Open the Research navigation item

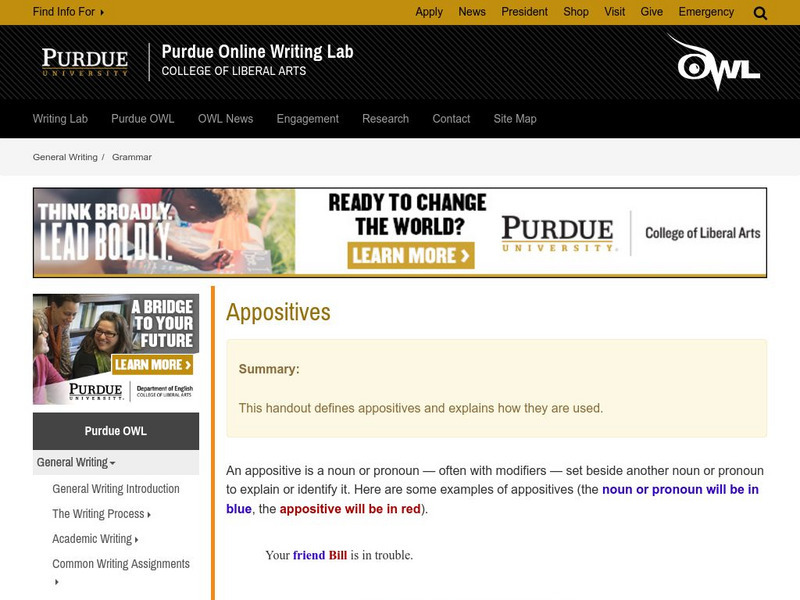pos(385,118)
